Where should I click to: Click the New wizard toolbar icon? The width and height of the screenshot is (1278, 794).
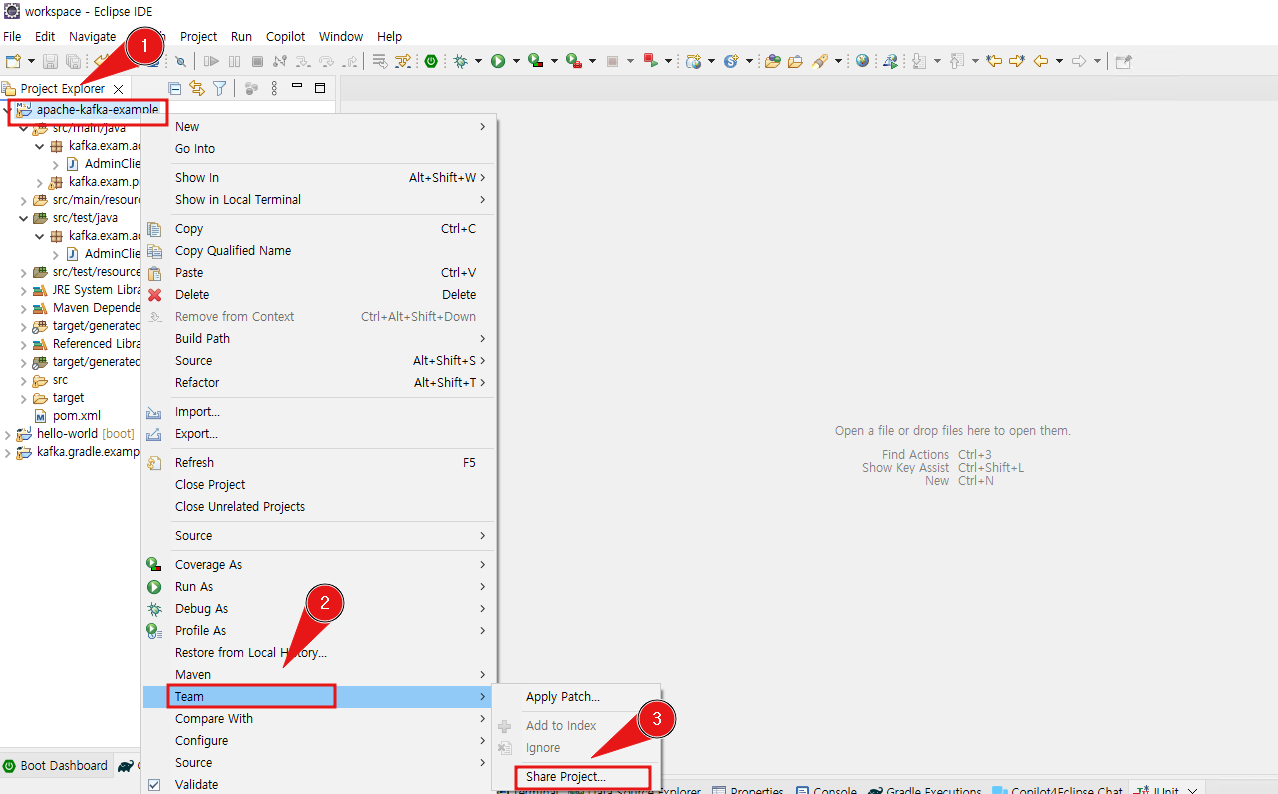click(x=13, y=61)
